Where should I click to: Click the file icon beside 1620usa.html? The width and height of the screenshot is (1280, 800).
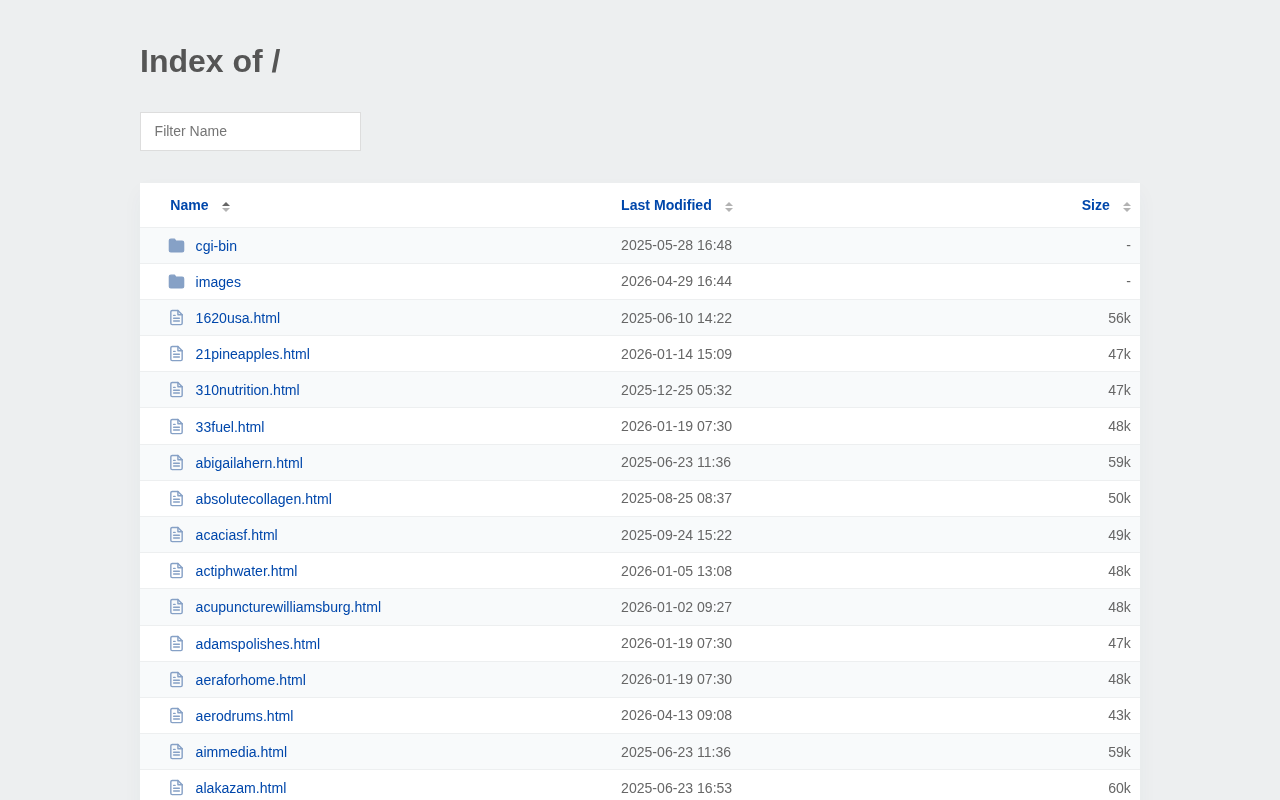pyautogui.click(x=176, y=318)
